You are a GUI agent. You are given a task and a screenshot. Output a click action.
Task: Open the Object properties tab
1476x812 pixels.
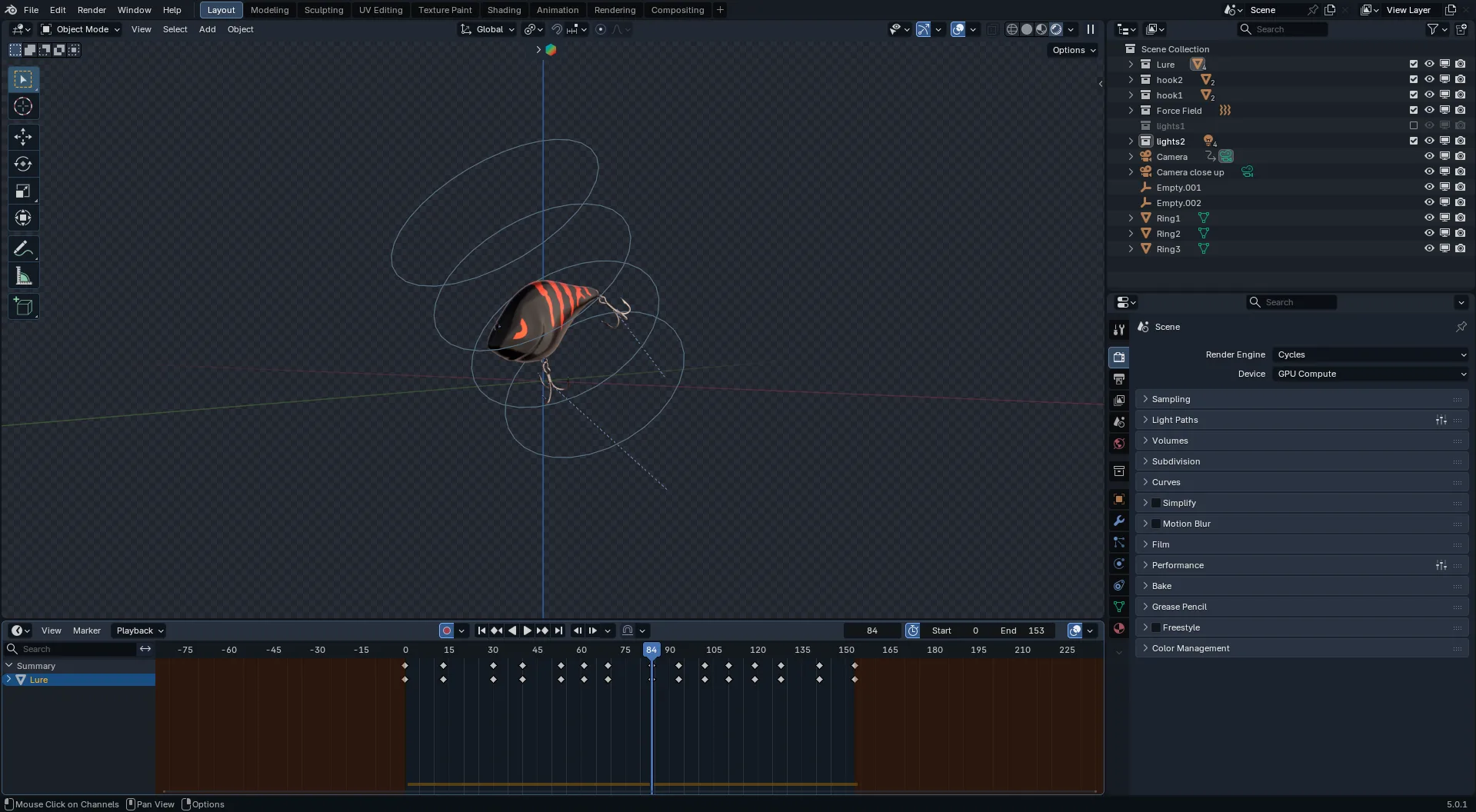[x=1119, y=499]
